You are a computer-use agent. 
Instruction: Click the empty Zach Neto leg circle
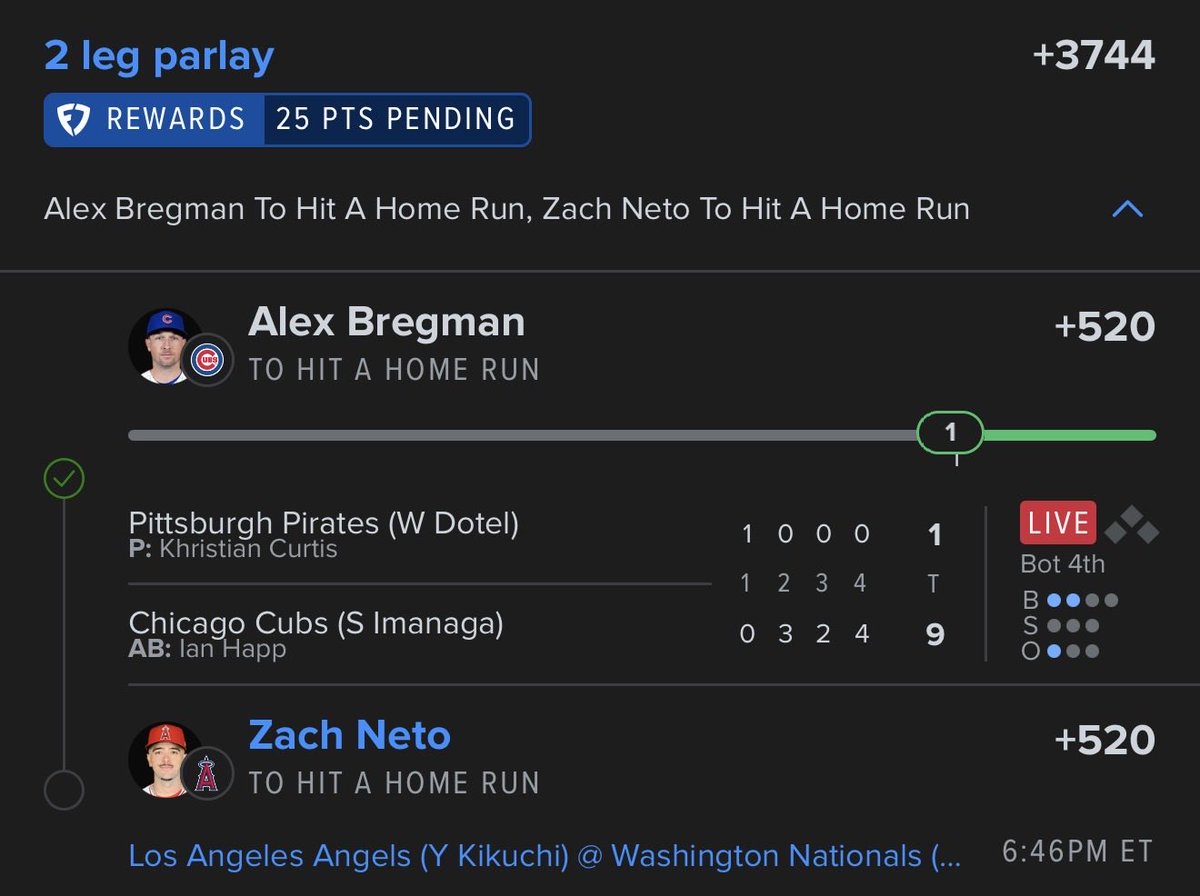tap(63, 790)
